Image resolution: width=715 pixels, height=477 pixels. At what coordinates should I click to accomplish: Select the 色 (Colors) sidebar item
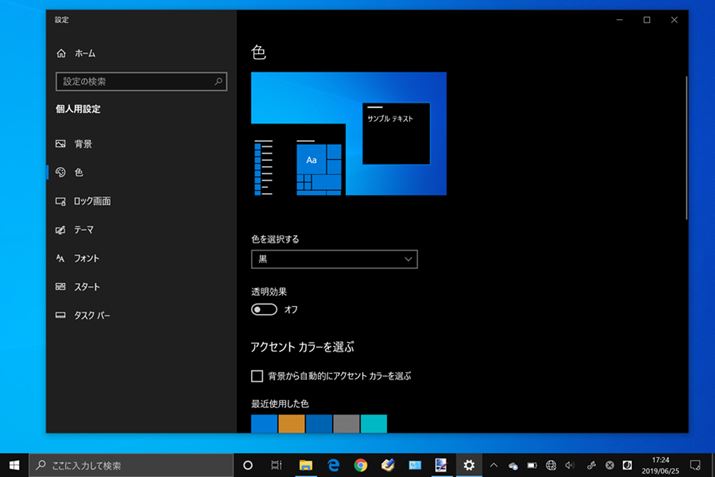point(79,172)
